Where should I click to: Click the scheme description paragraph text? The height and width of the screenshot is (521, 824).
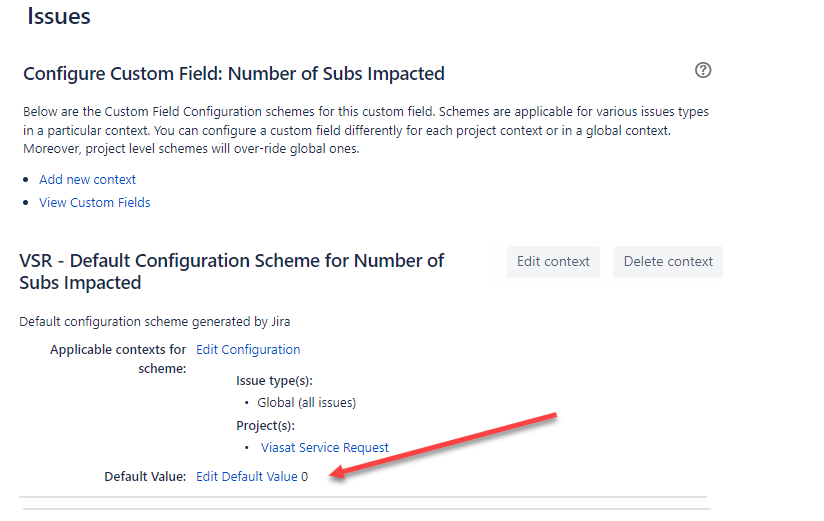tap(366, 130)
